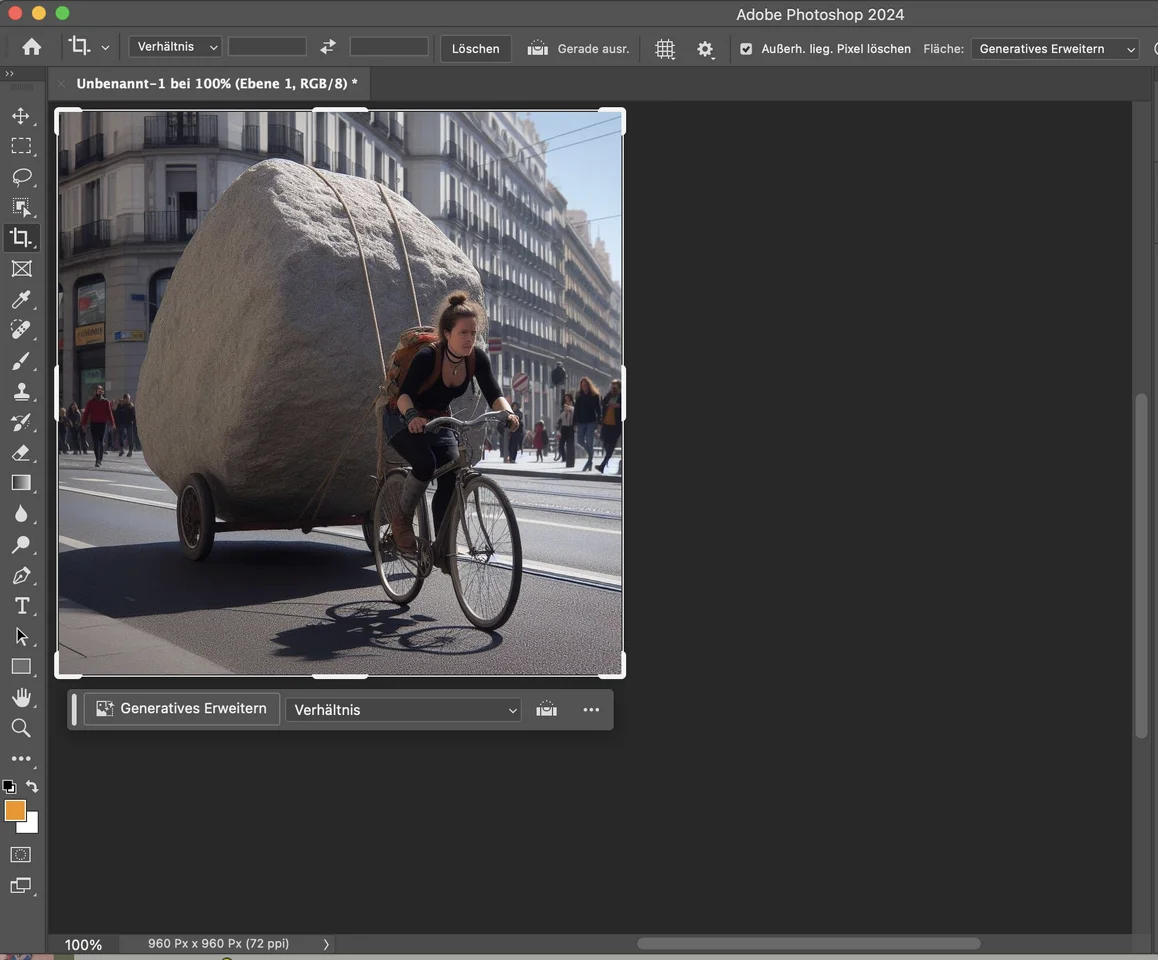Screen dimensions: 1158x960
Task: Open the Verhältnis dropdown in options bar
Action: pyautogui.click(x=176, y=48)
